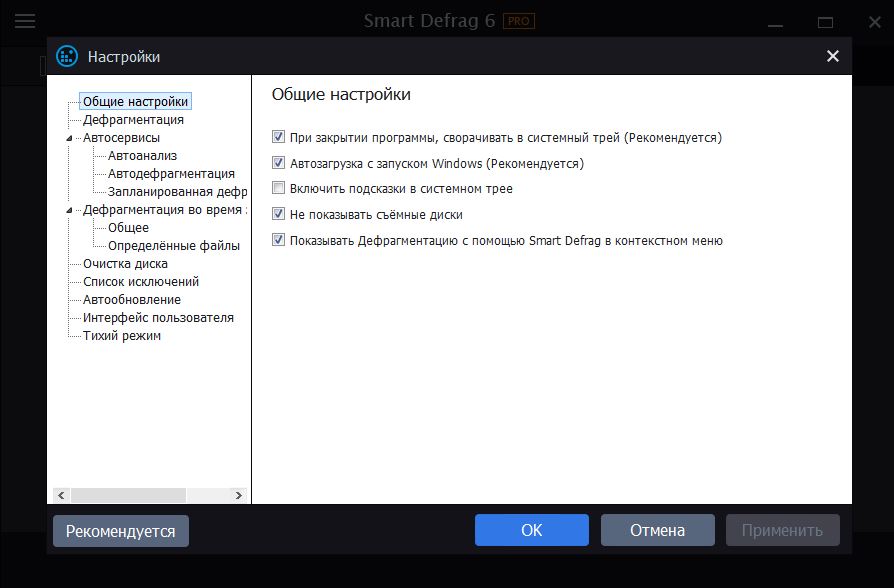Open the Общее subsection
This screenshot has width=894, height=588.
[128, 228]
